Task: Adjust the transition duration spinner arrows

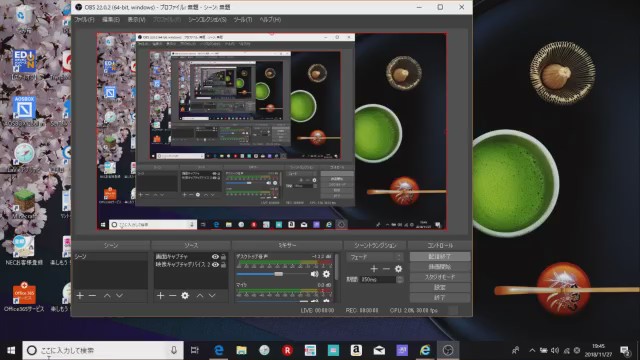Action: [400, 280]
